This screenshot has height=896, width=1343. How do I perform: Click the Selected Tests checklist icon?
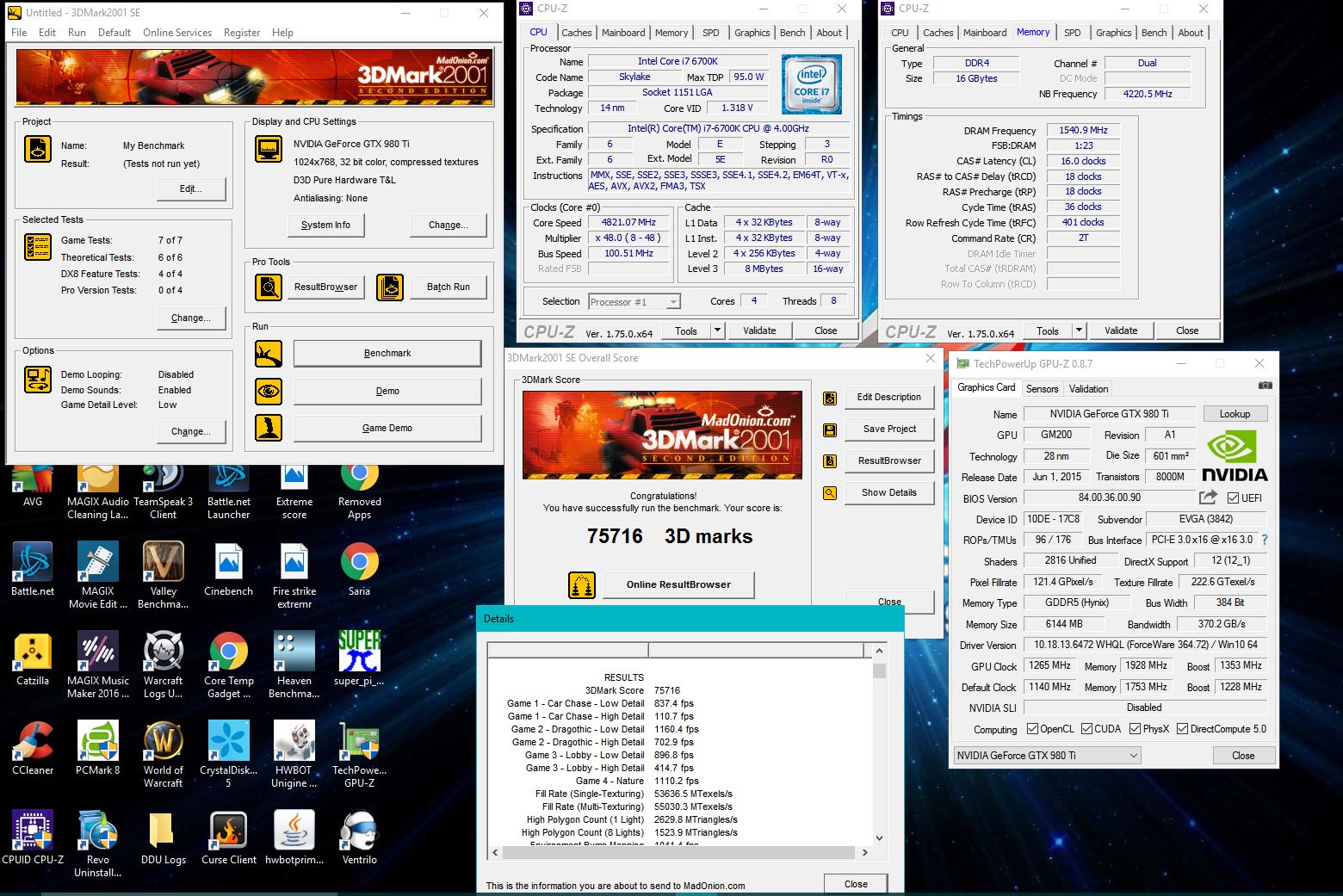38,247
